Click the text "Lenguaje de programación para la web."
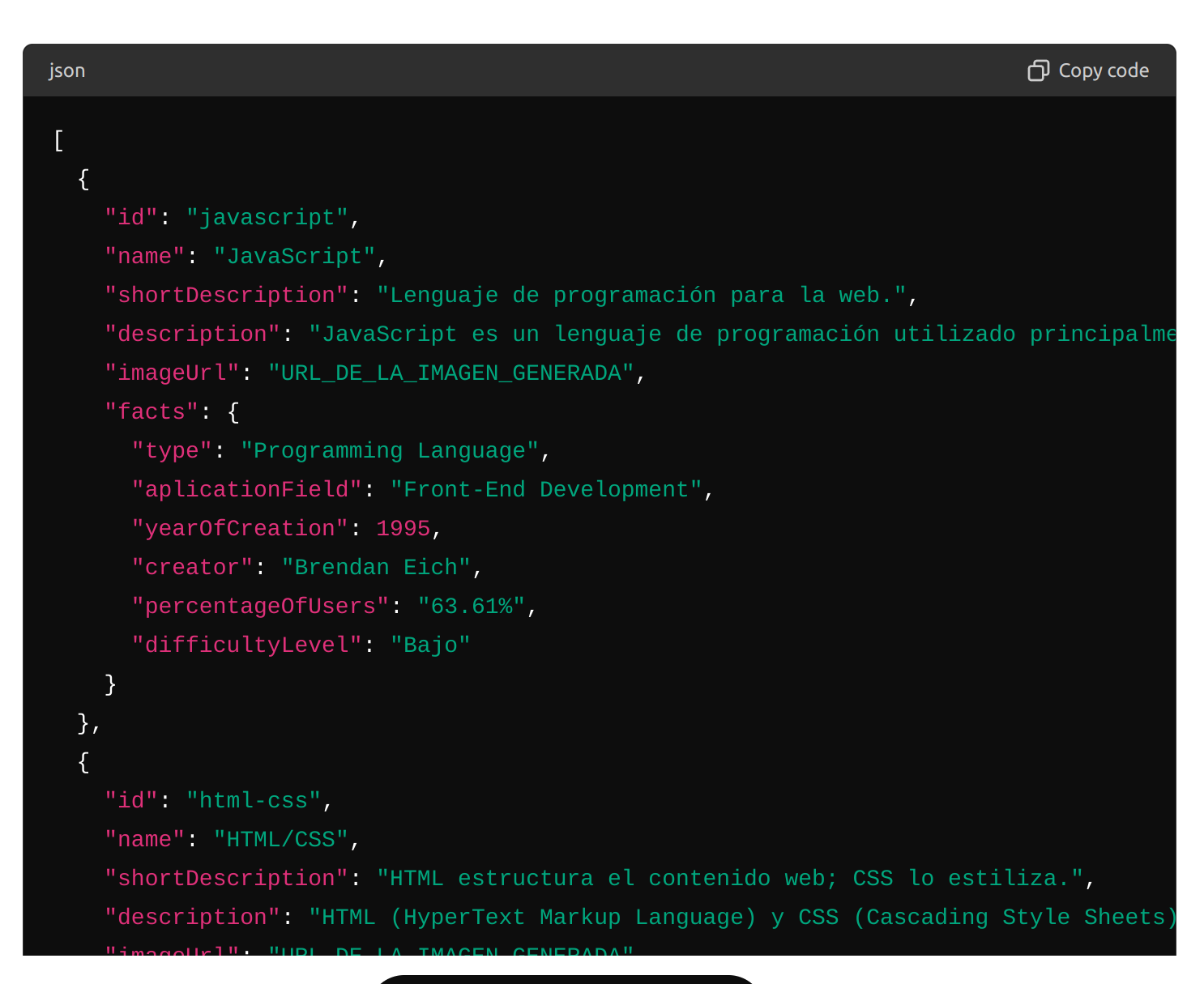This screenshot has width=1204, height=984. click(642, 296)
